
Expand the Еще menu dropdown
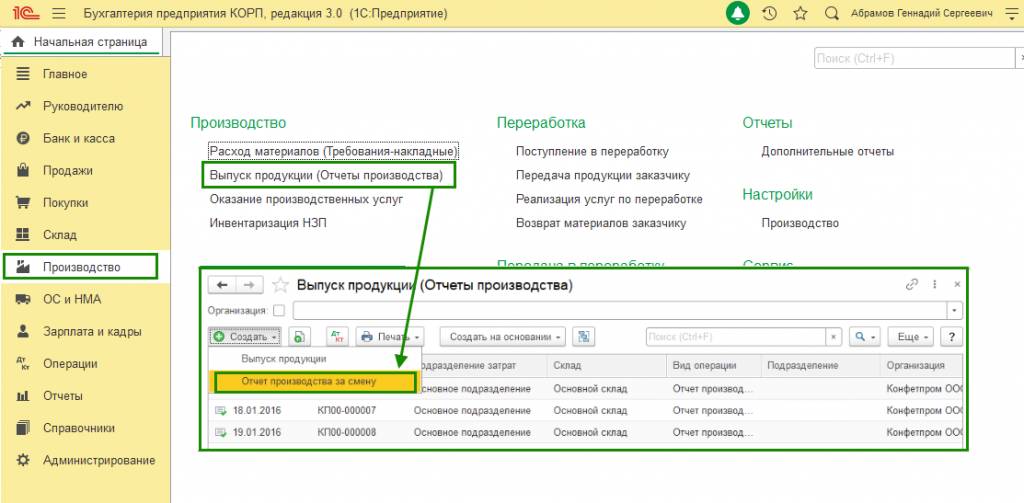[912, 337]
